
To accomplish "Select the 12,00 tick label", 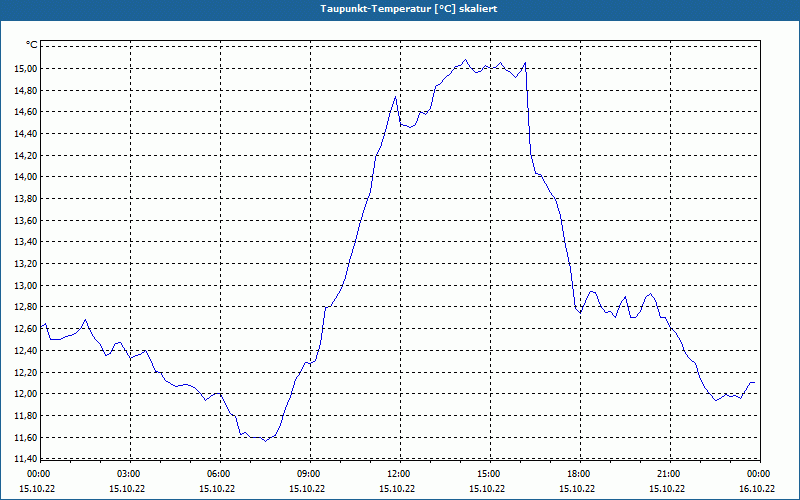I will click(x=28, y=393).
